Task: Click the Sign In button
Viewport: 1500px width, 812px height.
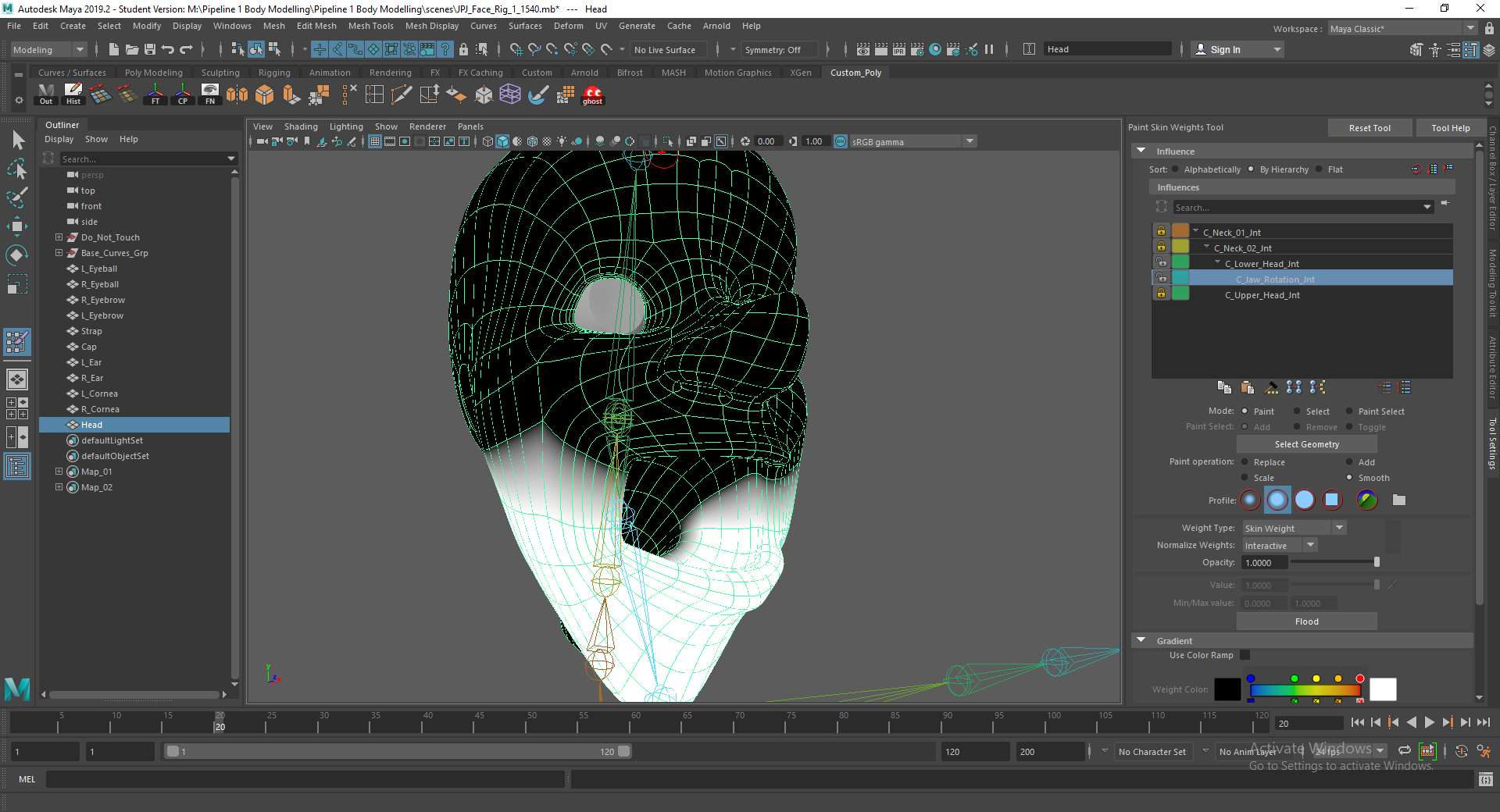Action: (1238, 49)
